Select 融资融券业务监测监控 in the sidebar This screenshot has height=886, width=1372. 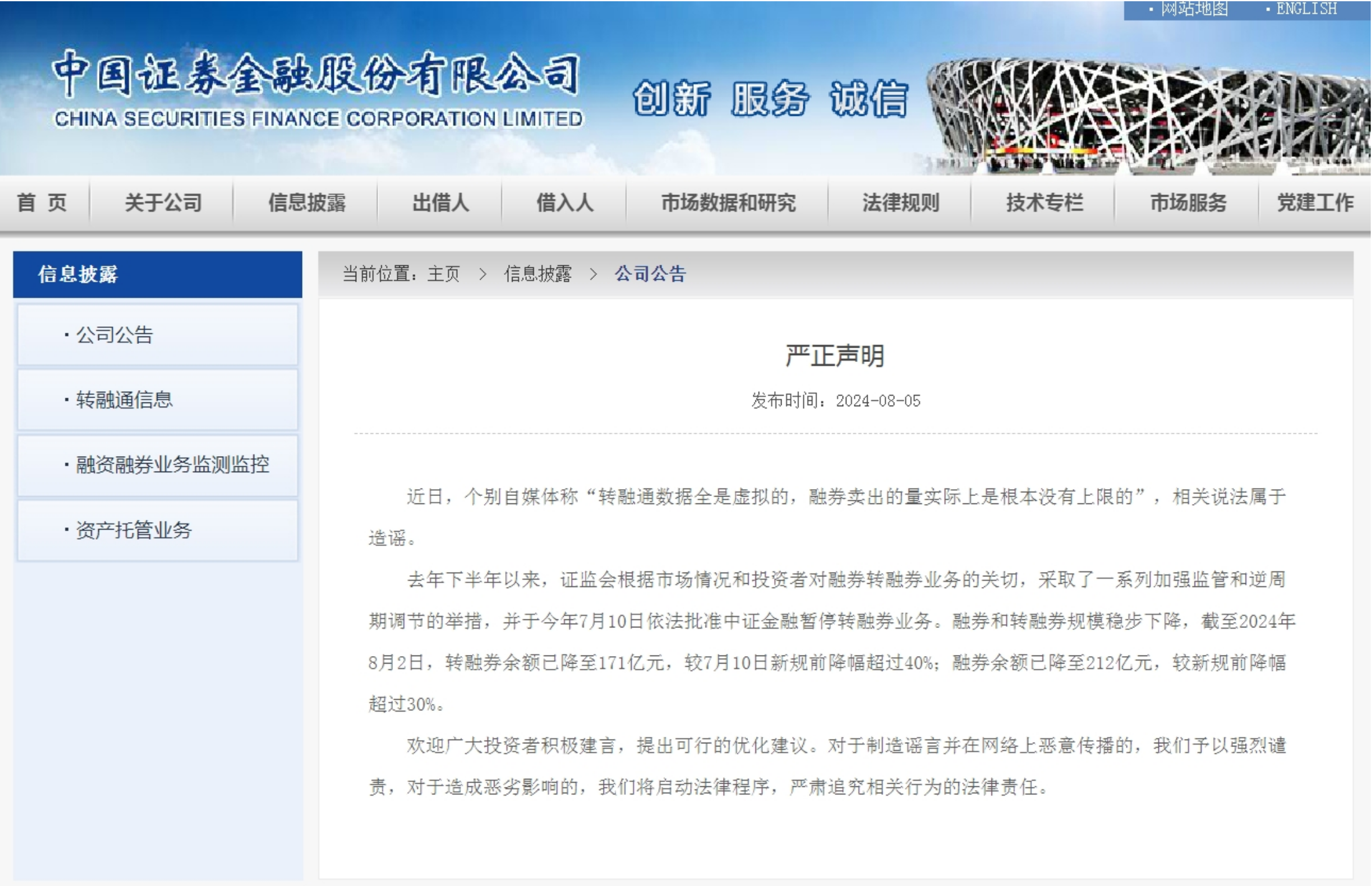coord(158,465)
